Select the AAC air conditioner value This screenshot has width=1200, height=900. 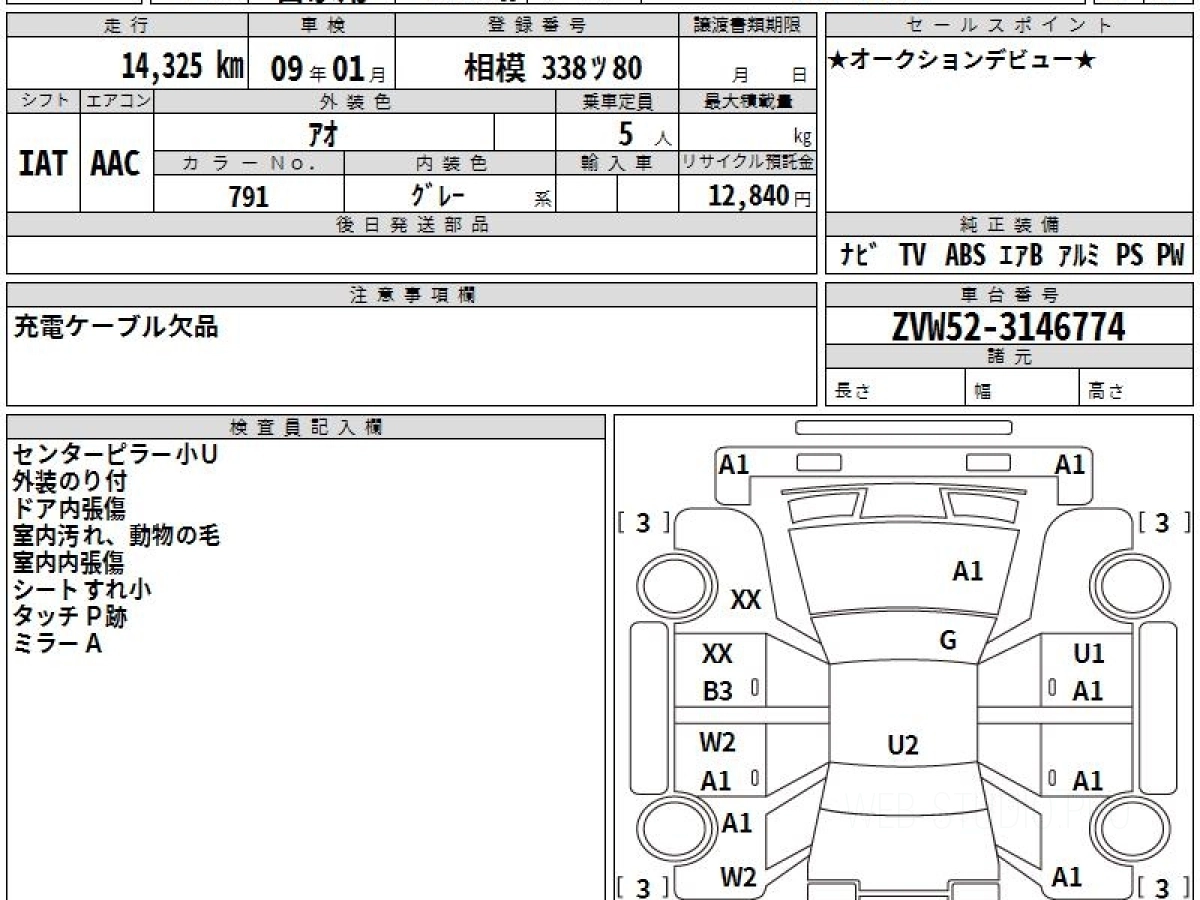coord(116,164)
